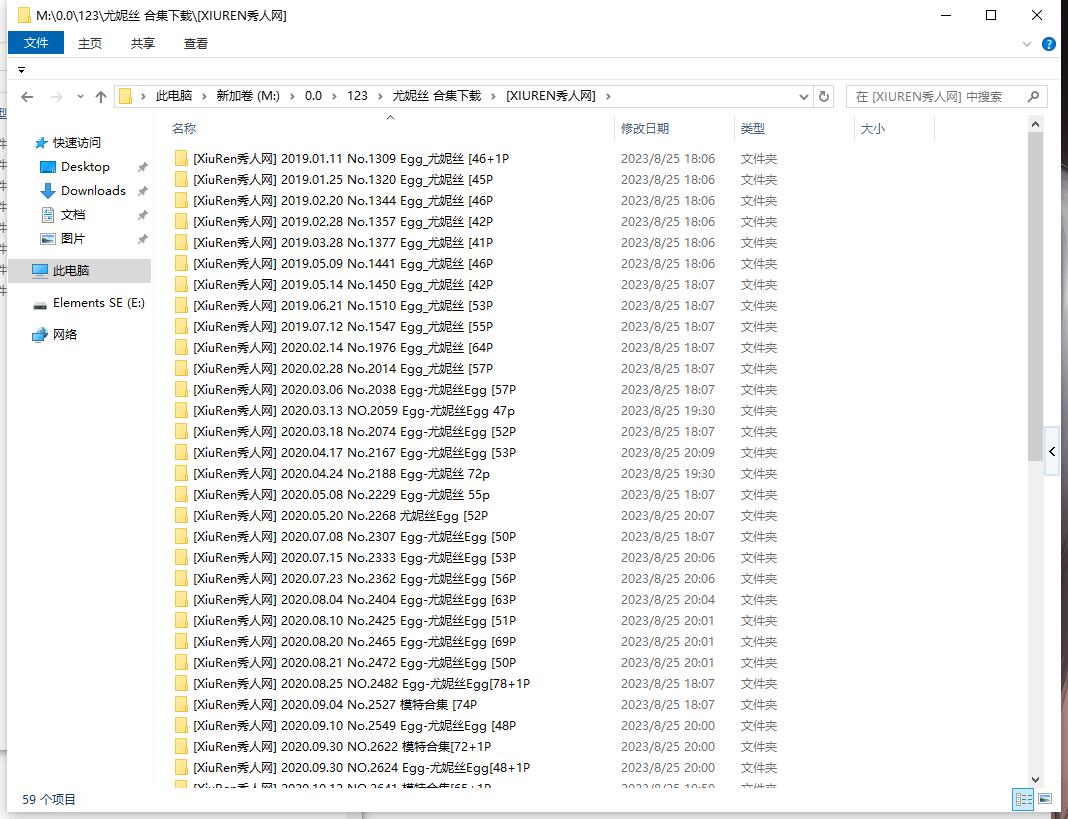Select folder 2020.08.04 No.2404 [63P
The image size is (1068, 819).
354,600
